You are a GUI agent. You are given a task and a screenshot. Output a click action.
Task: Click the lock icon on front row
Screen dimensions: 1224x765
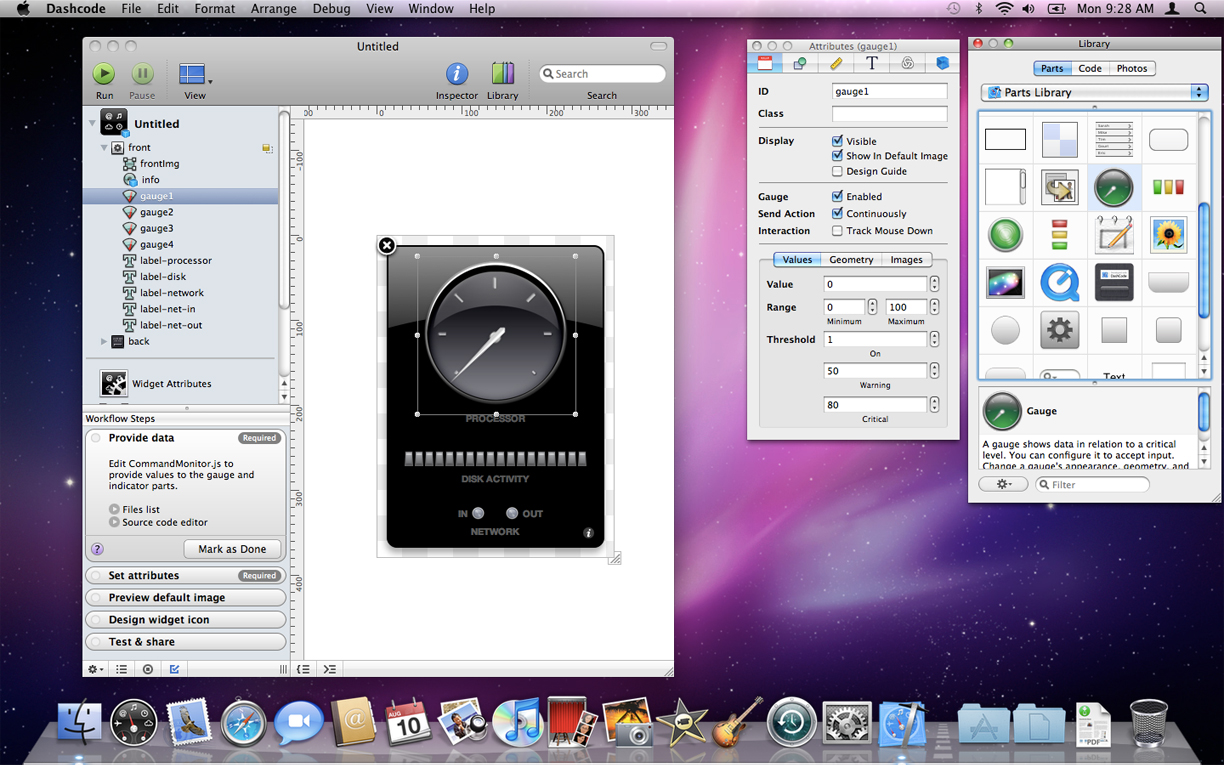pyautogui.click(x=267, y=148)
